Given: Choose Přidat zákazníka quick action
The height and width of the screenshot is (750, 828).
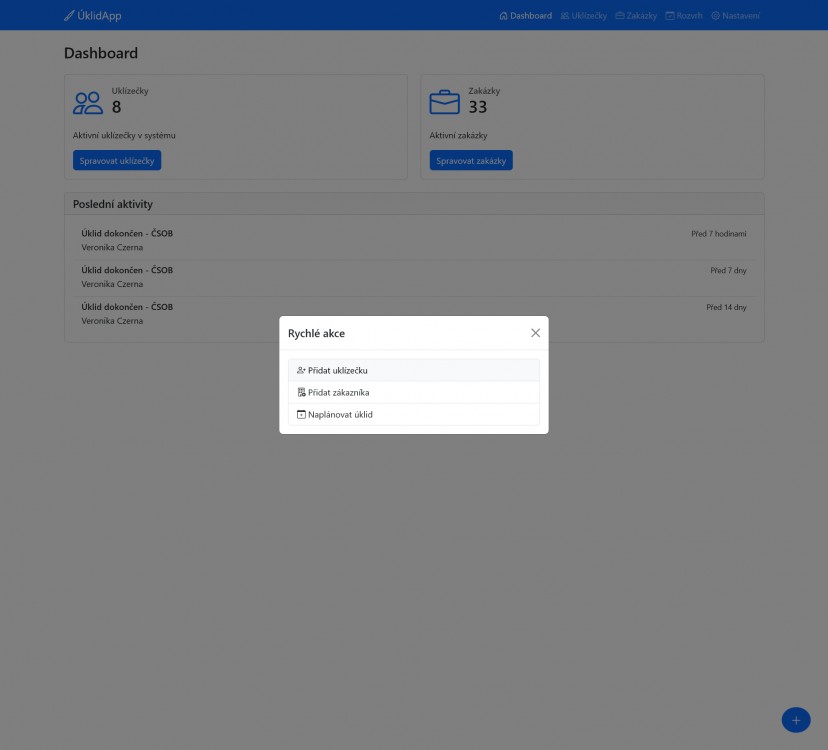Looking at the screenshot, I should coord(413,392).
